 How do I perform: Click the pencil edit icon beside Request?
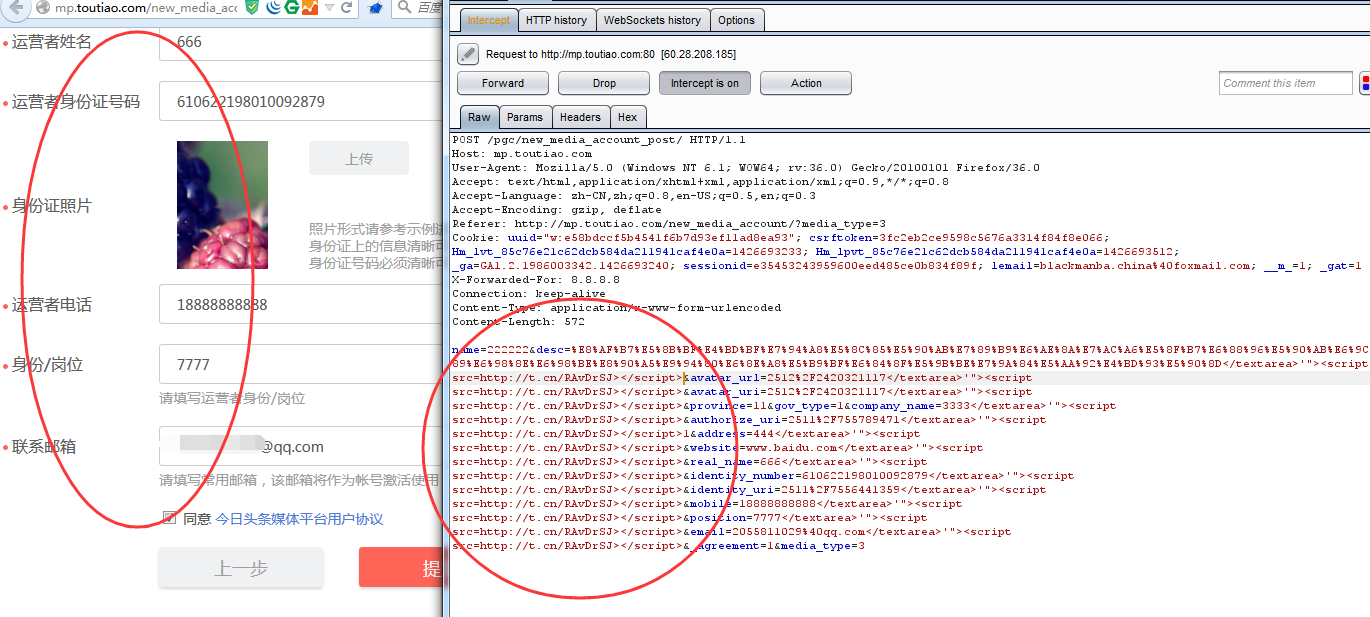(467, 54)
